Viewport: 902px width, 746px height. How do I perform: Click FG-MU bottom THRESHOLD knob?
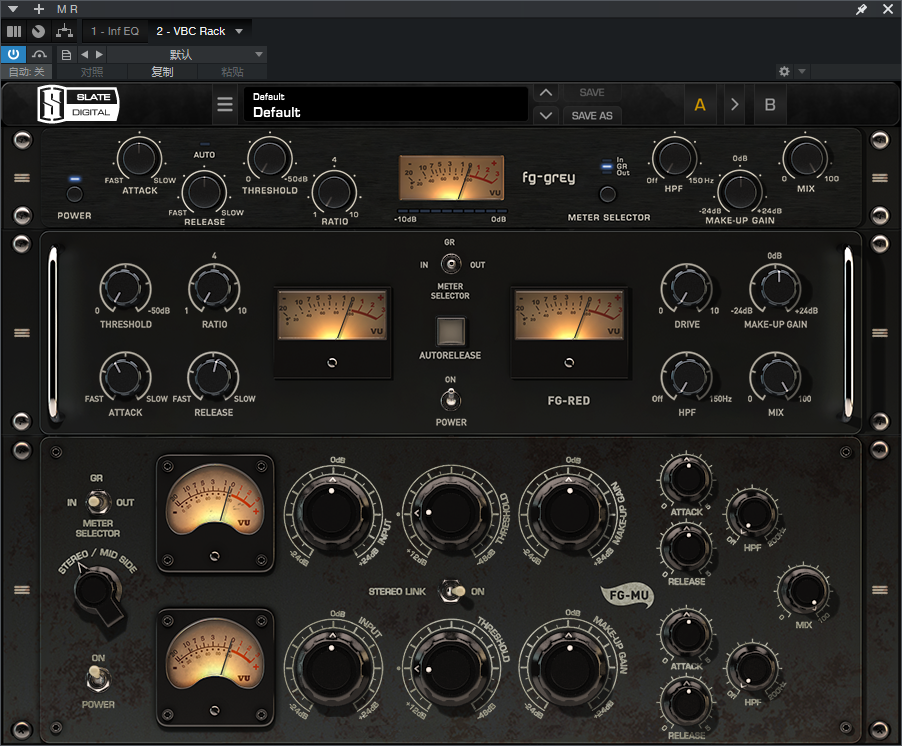(449, 668)
